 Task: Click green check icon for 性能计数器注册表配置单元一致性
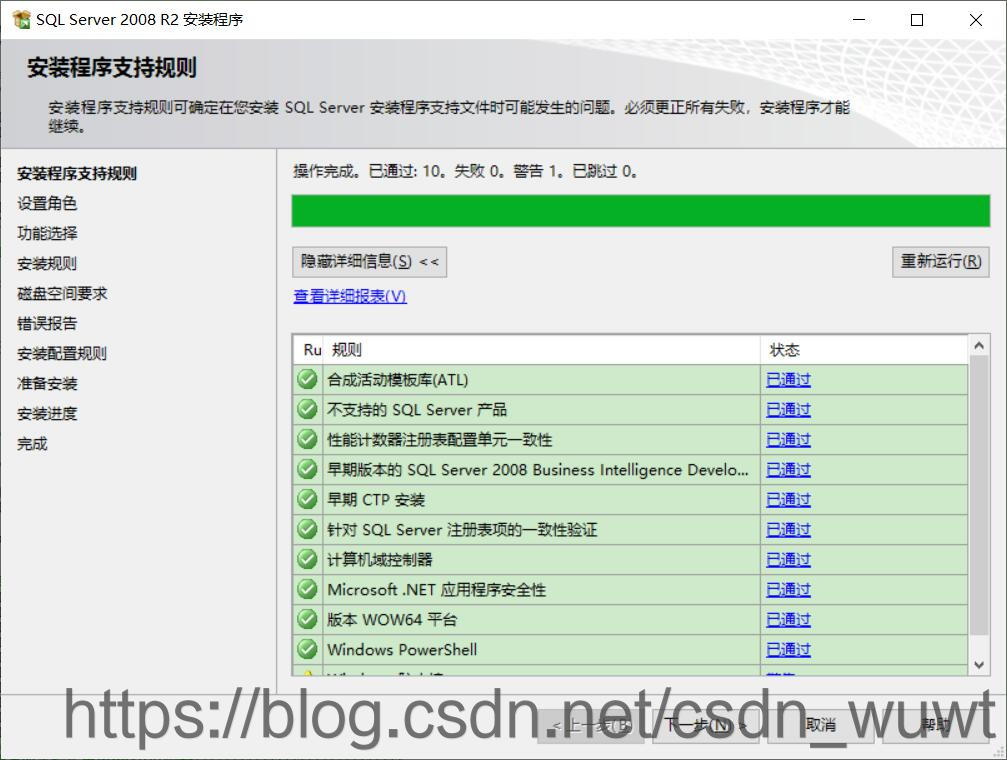click(308, 439)
